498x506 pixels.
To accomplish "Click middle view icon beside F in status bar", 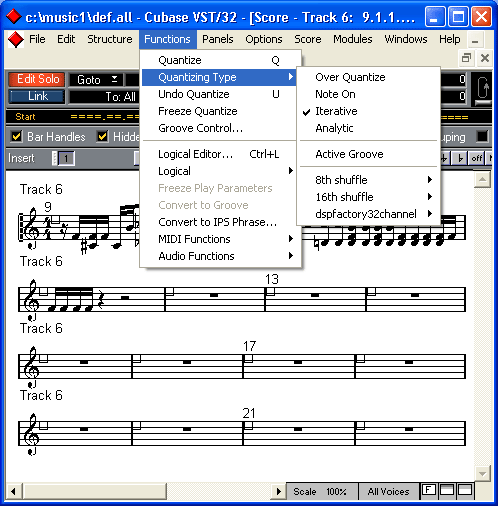I will (447, 490).
